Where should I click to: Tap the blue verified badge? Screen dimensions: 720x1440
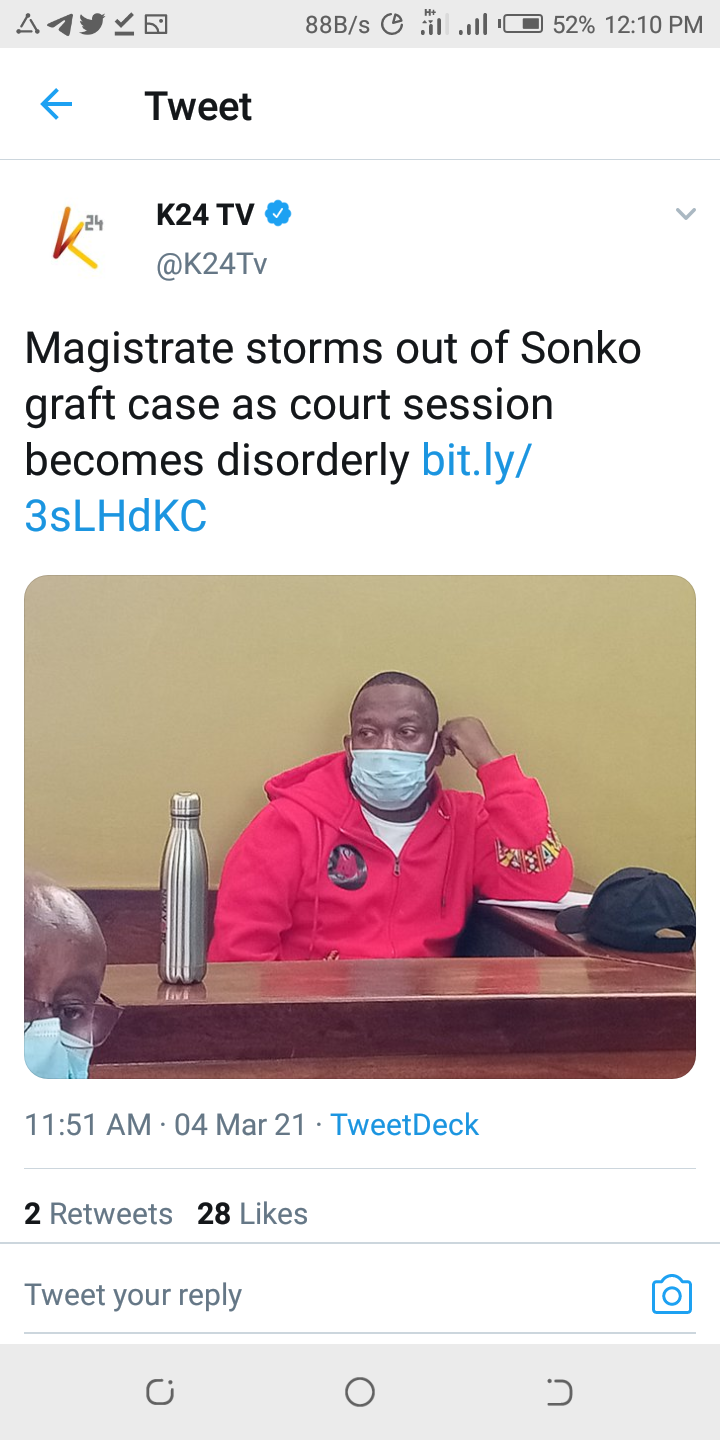(x=278, y=214)
